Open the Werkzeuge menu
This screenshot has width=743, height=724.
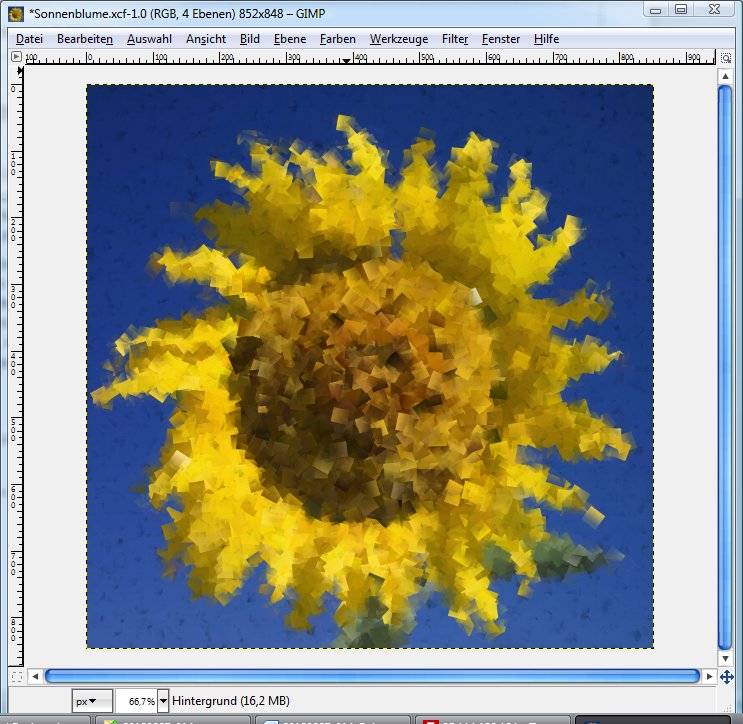398,39
